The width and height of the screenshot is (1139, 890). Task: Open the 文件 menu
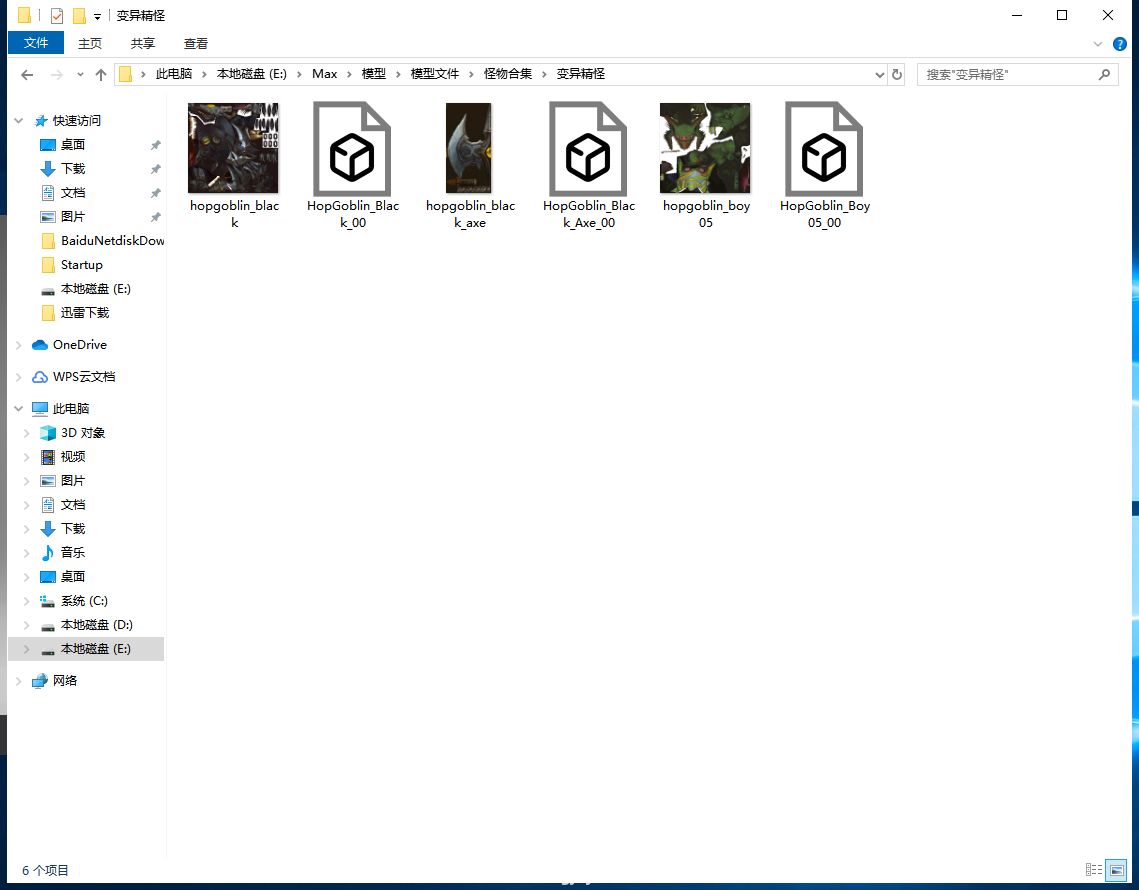[36, 43]
